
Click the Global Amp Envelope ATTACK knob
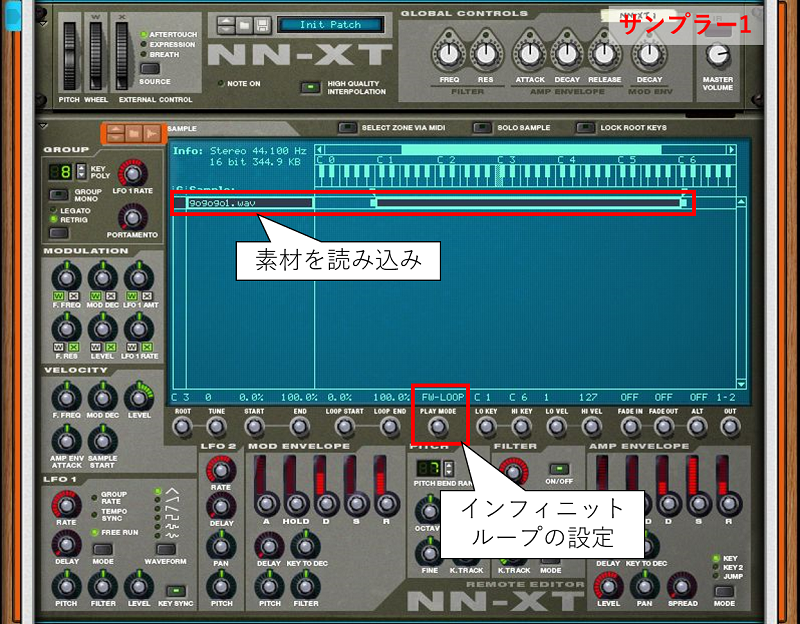click(x=530, y=54)
